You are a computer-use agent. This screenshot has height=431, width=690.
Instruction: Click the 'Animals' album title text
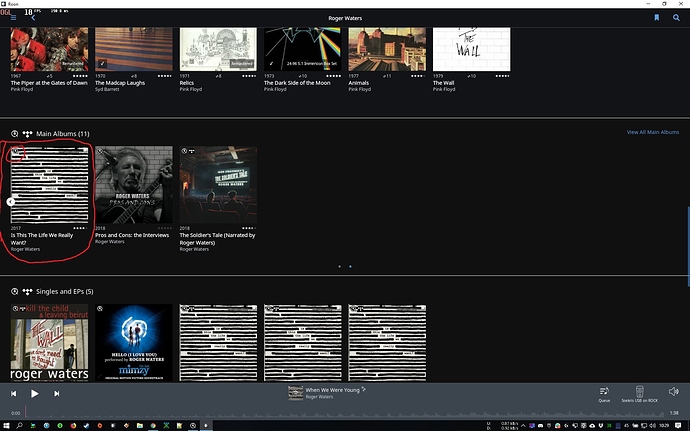click(359, 83)
